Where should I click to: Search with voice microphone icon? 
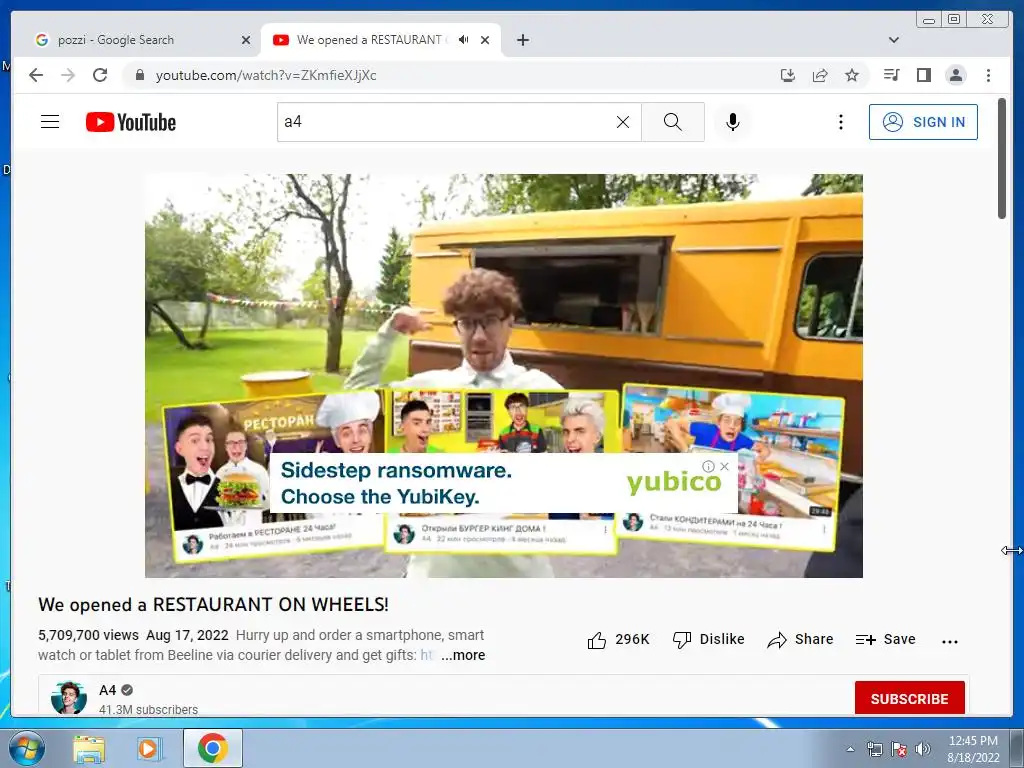click(x=733, y=121)
